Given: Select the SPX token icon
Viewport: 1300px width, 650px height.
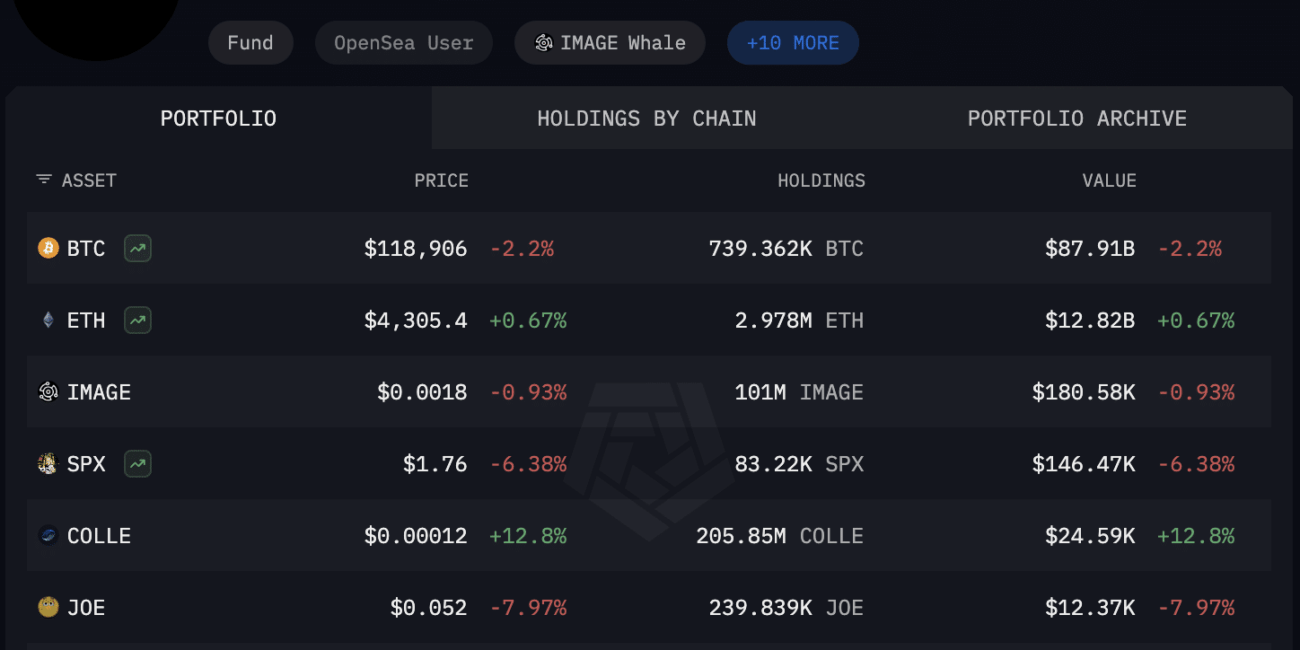Looking at the screenshot, I should pyautogui.click(x=48, y=464).
